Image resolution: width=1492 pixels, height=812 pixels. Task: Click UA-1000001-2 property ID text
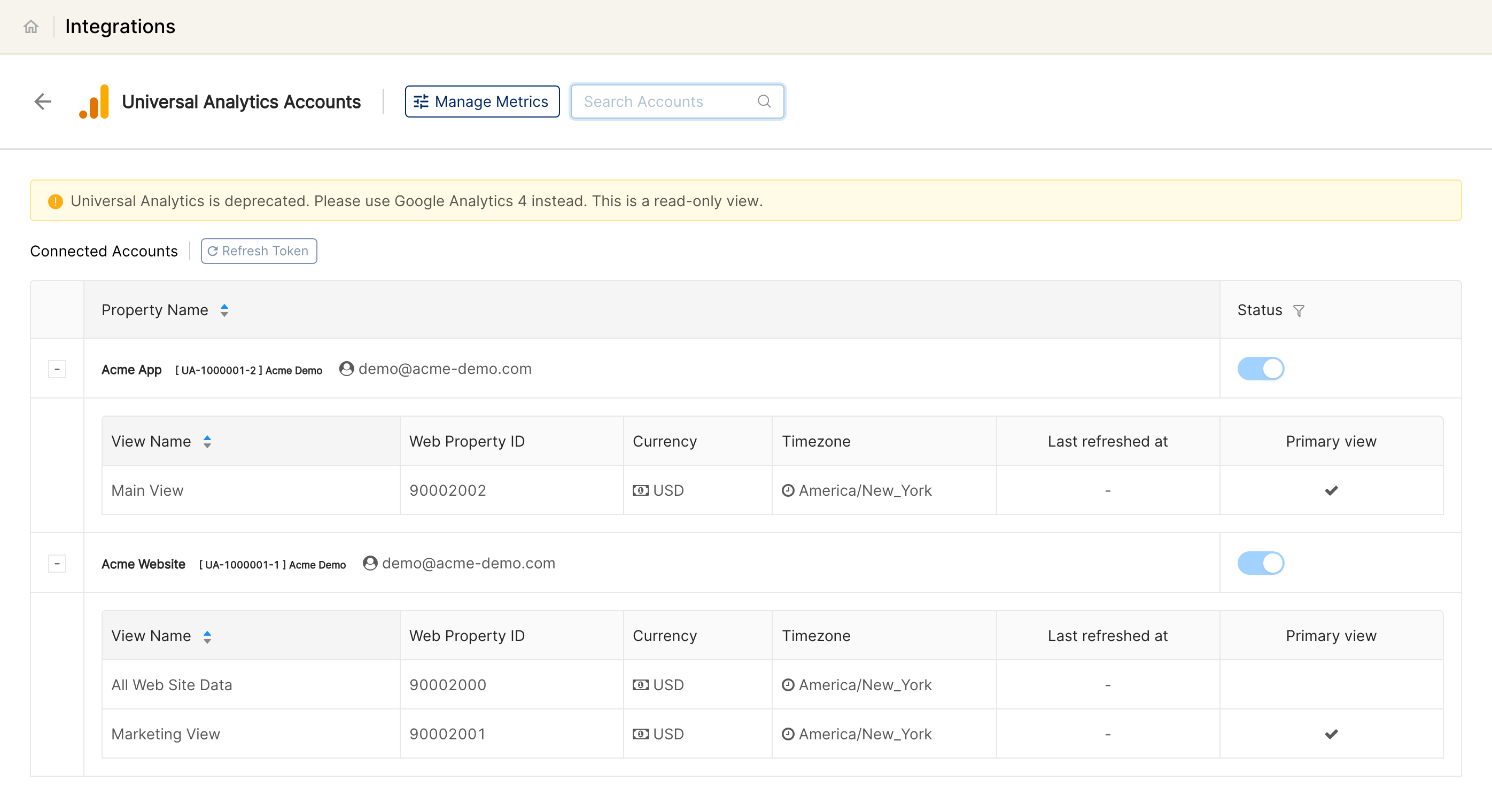pyautogui.click(x=219, y=371)
